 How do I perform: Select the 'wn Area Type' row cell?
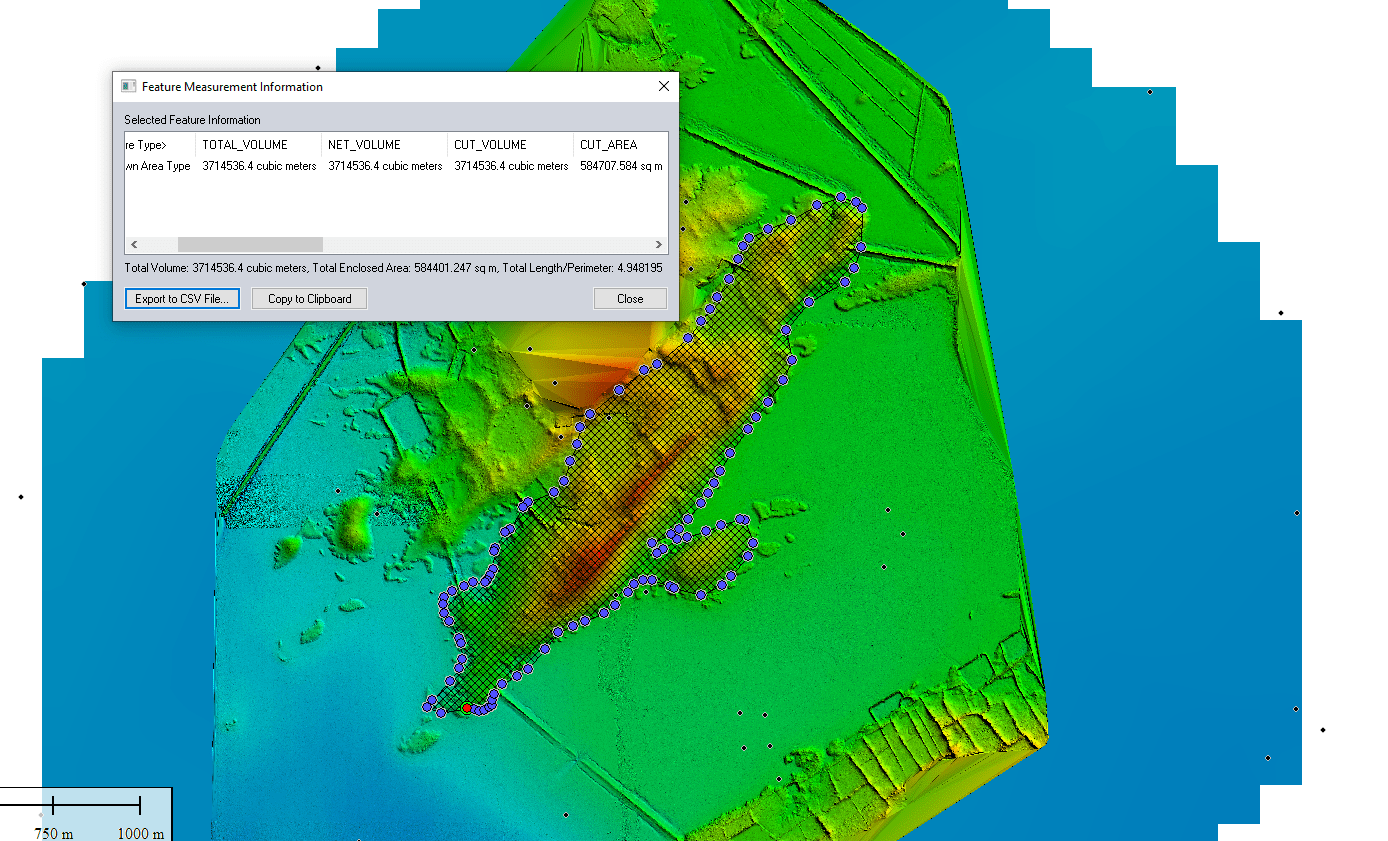(158, 166)
